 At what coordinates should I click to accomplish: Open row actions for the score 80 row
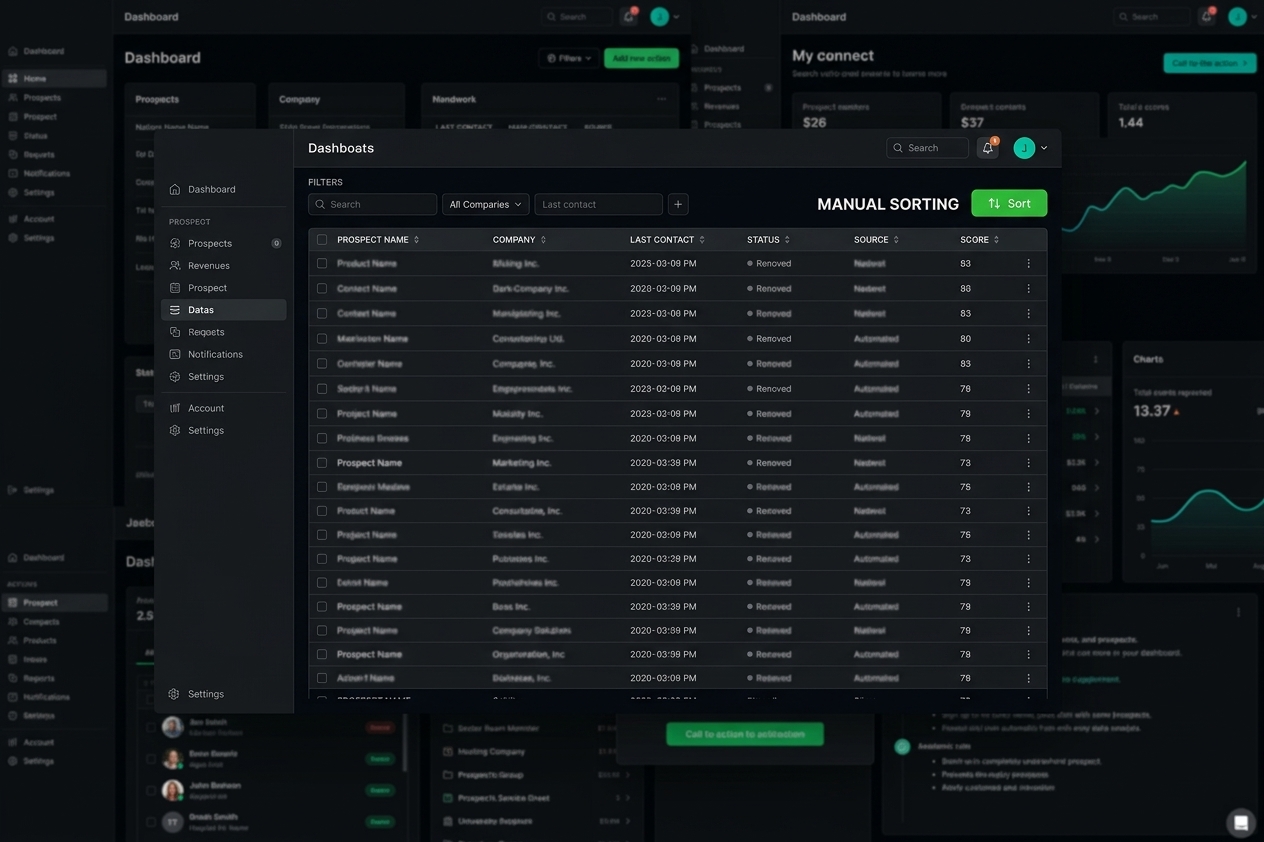point(1028,339)
